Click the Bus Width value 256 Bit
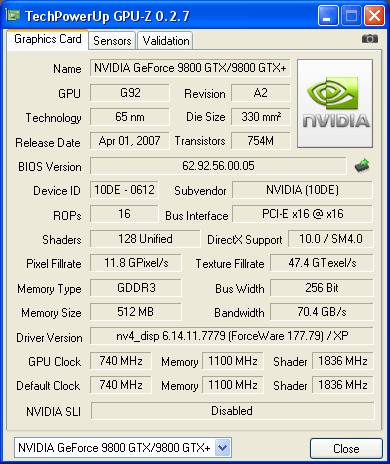The width and height of the screenshot is (390, 464). click(x=322, y=288)
